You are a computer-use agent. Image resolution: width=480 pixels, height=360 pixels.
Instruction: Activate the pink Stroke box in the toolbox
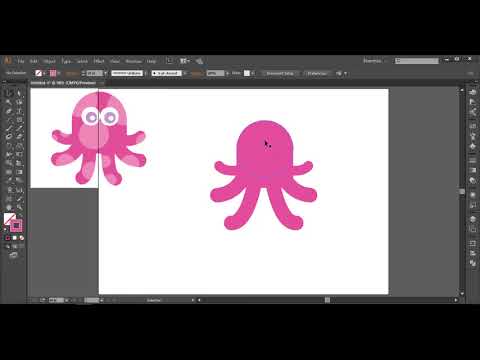click(x=16, y=226)
